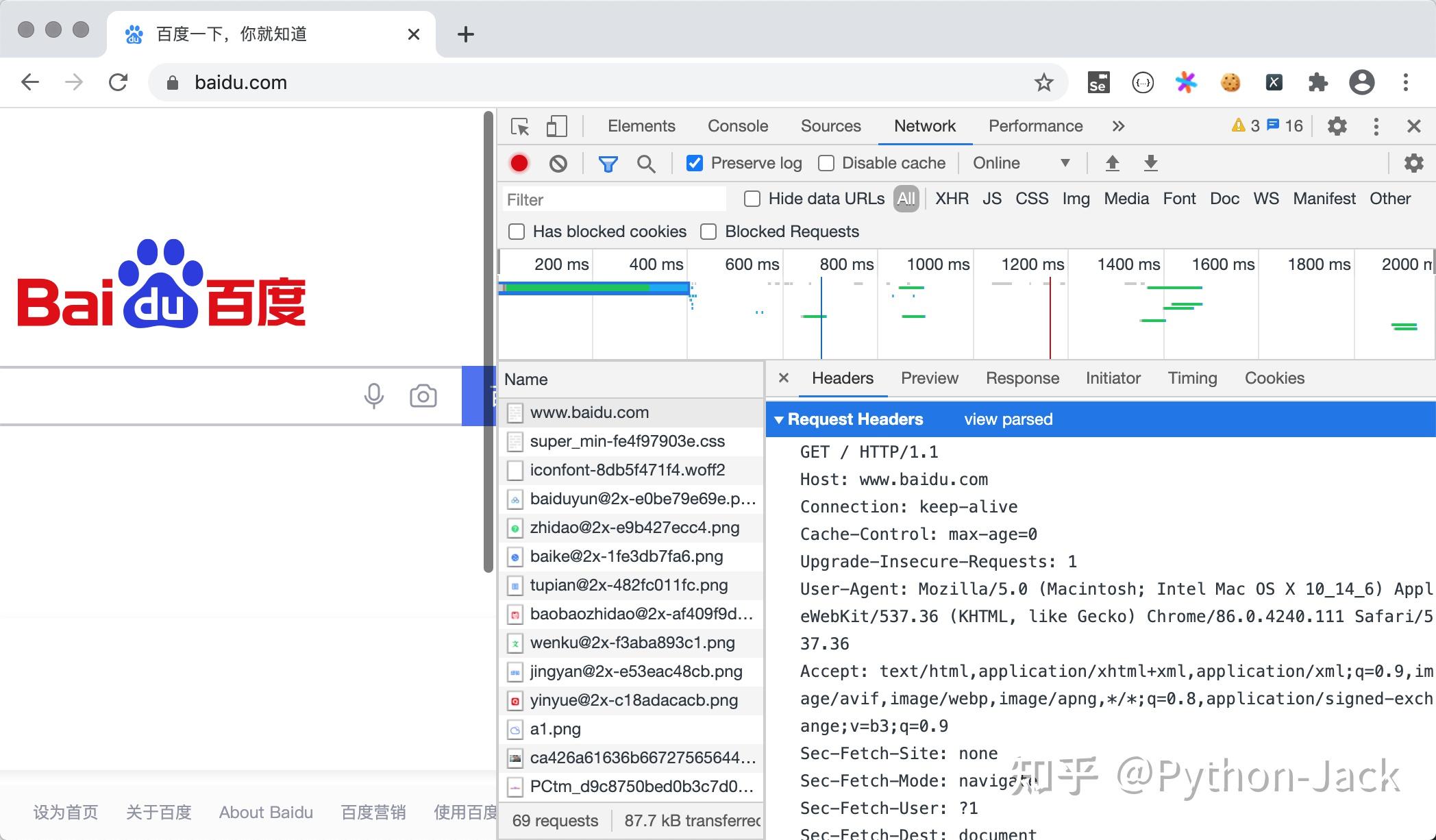Switch to the Console tab

[736, 126]
